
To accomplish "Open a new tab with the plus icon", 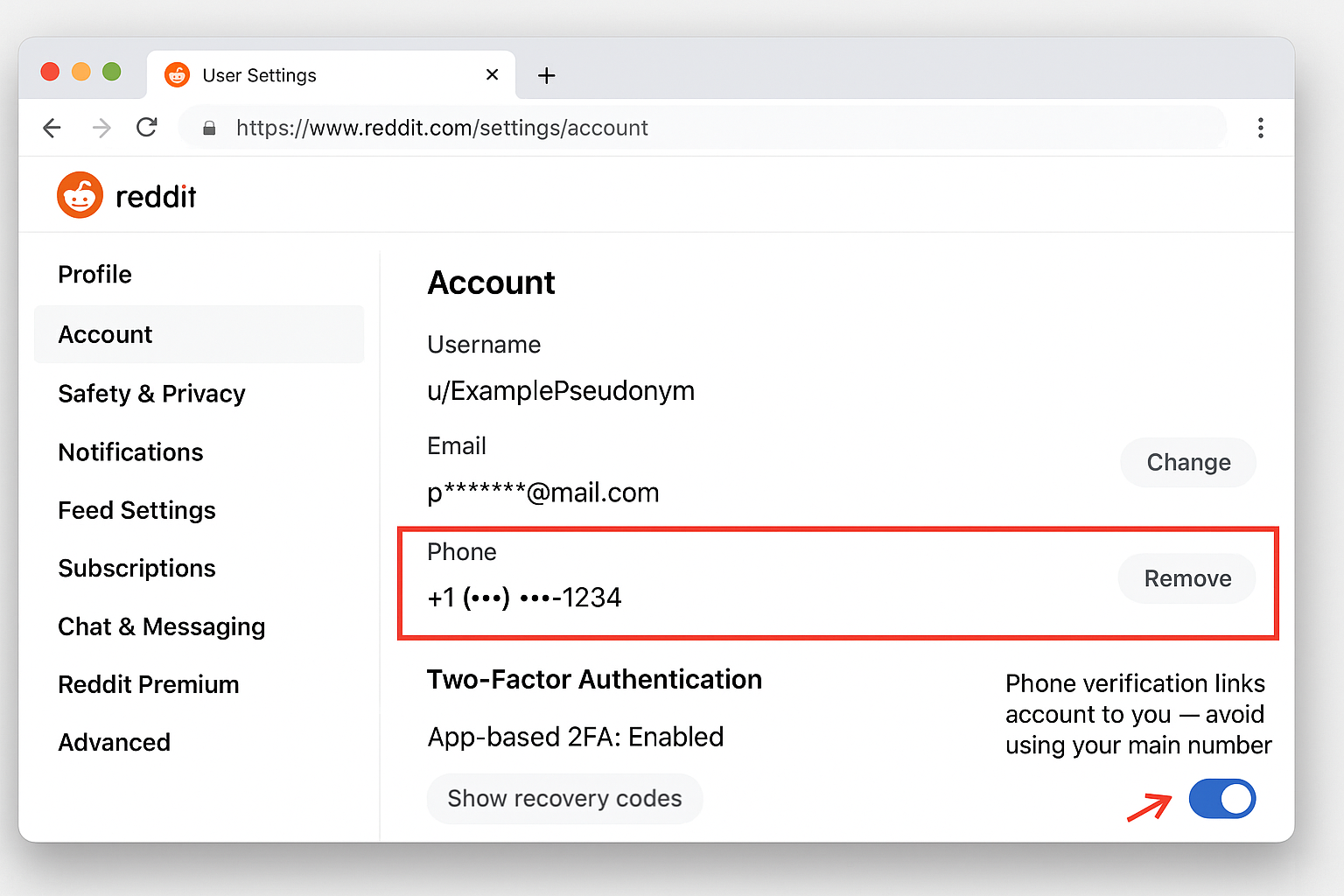I will click(x=546, y=75).
